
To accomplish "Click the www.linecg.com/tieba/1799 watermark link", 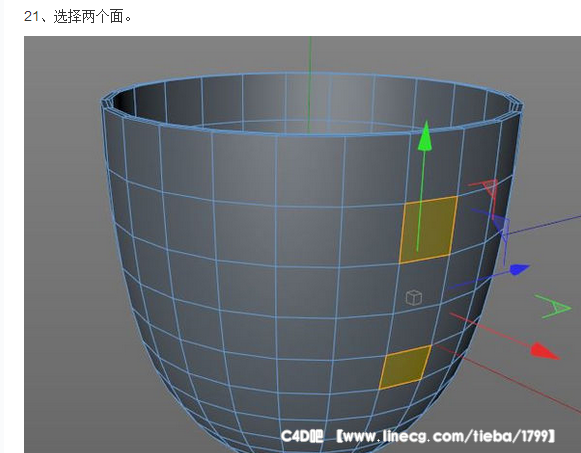I will [x=446, y=436].
